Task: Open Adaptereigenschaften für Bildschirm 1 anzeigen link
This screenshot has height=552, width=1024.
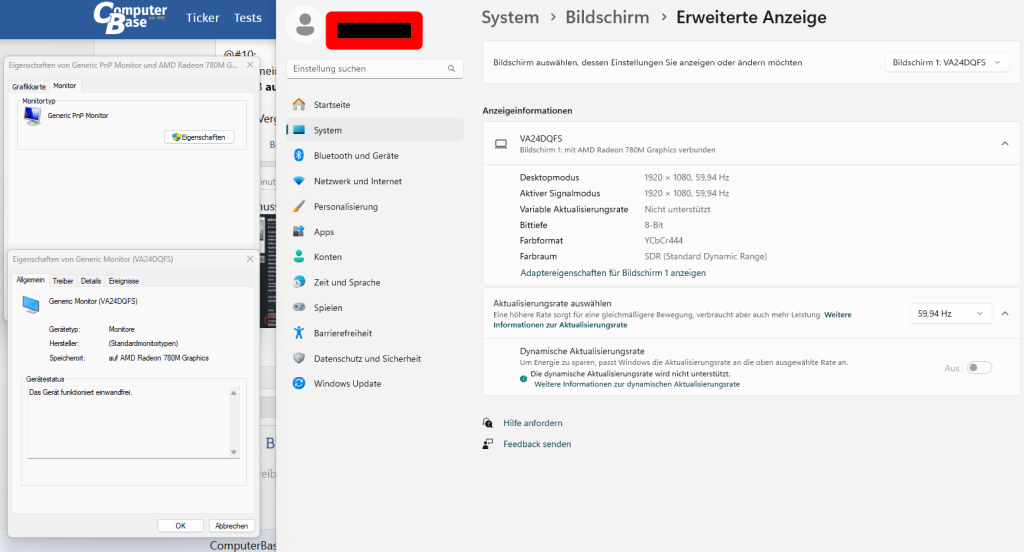Action: (x=613, y=273)
